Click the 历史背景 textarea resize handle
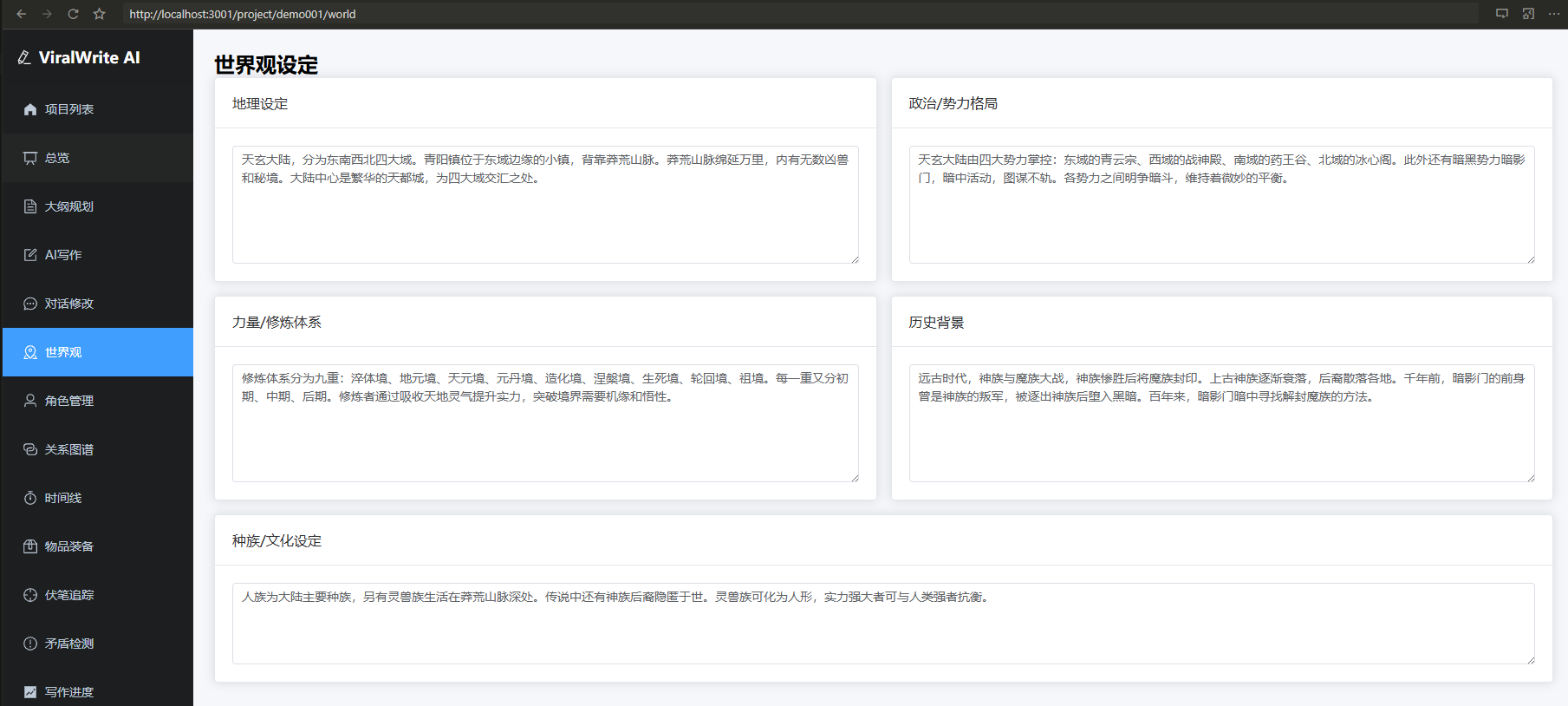This screenshot has width=1568, height=706. pos(1531,478)
